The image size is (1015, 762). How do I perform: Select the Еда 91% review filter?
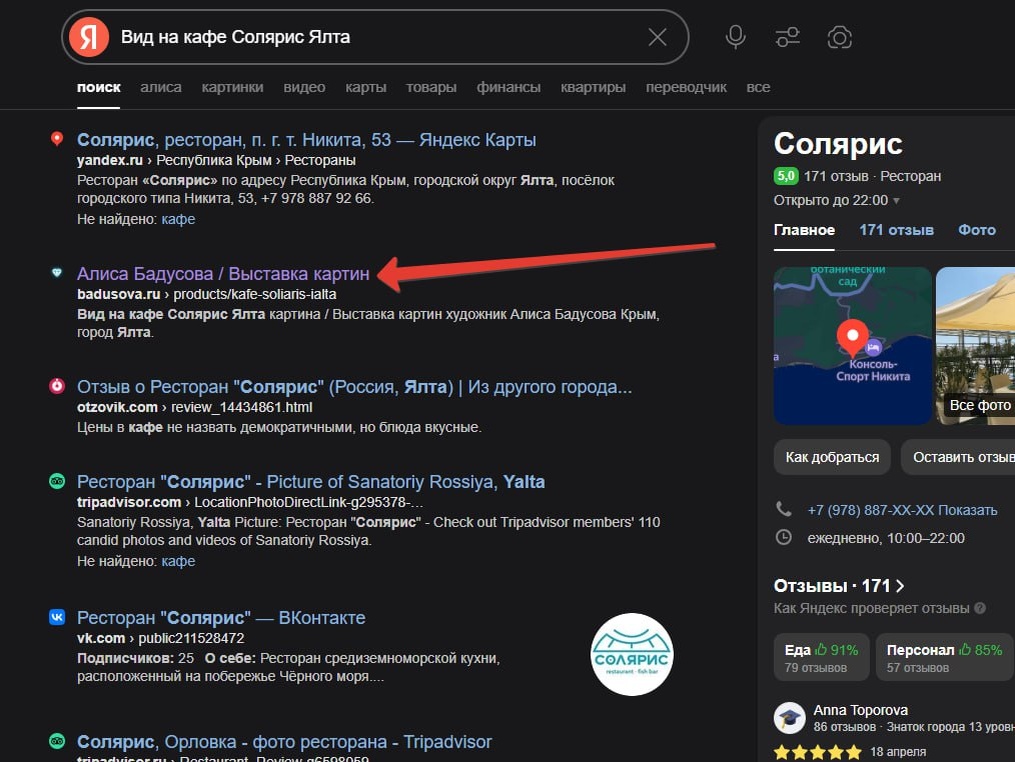coord(821,657)
